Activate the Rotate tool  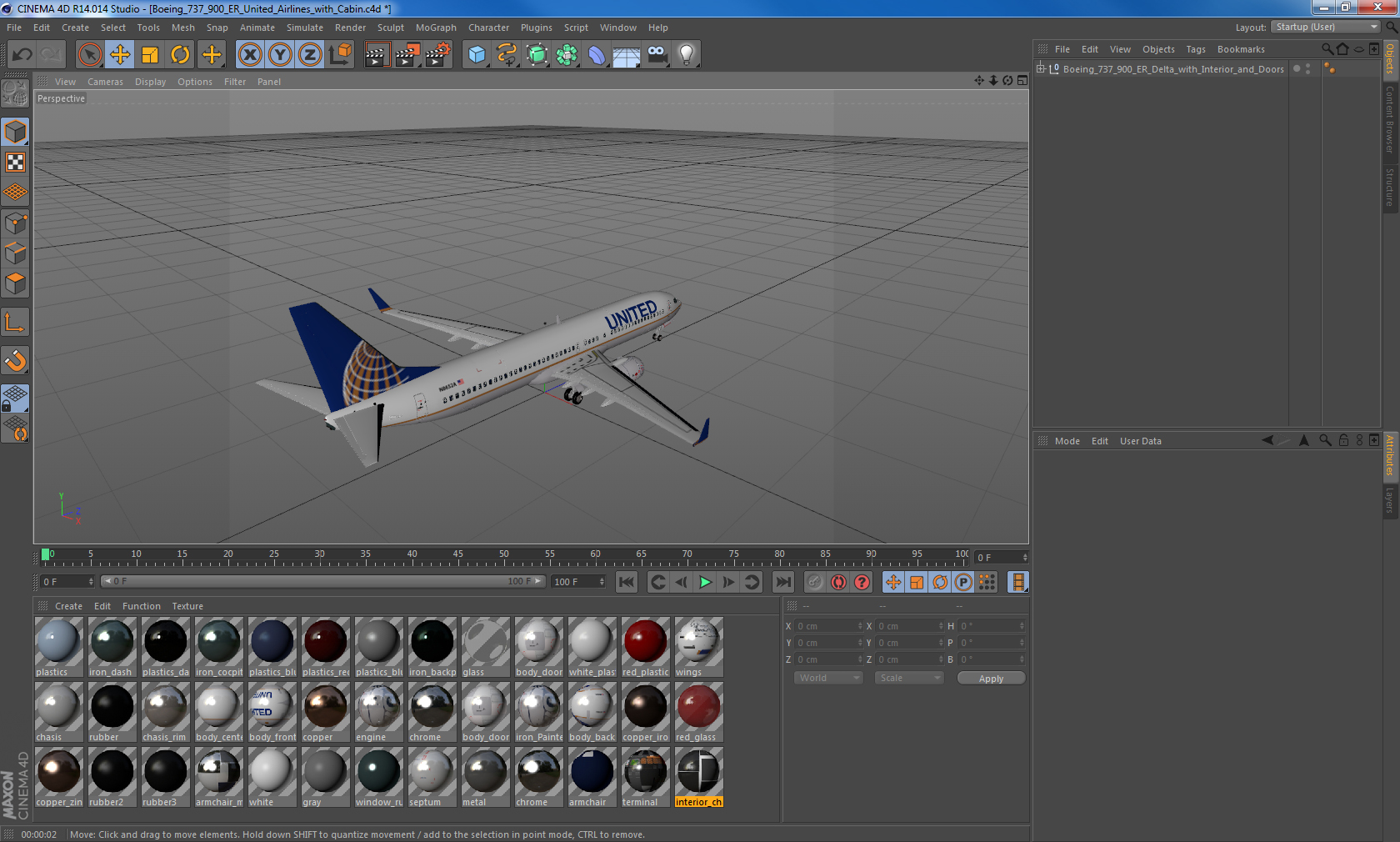click(x=180, y=55)
